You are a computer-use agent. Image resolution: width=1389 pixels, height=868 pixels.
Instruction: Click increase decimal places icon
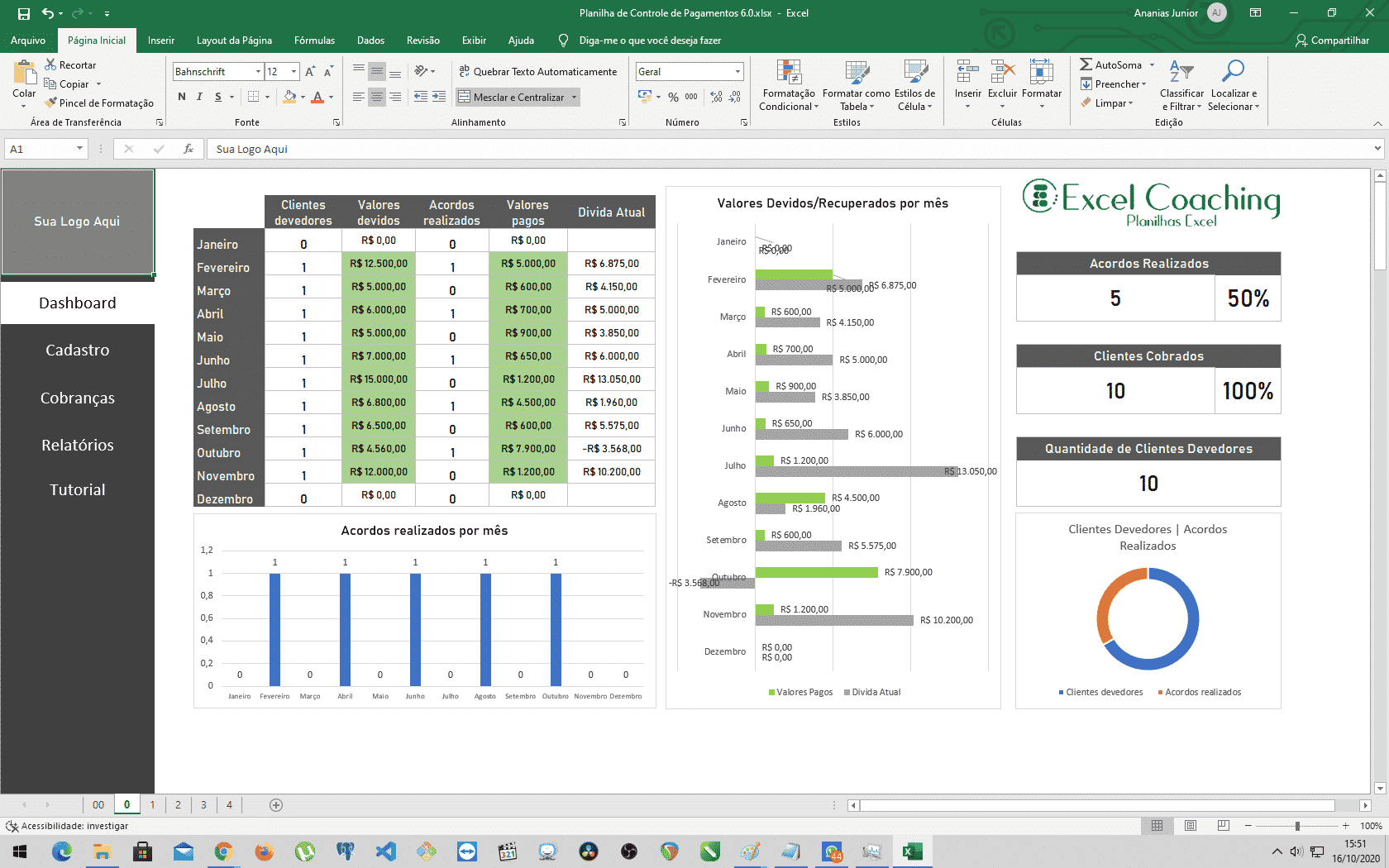(x=716, y=97)
